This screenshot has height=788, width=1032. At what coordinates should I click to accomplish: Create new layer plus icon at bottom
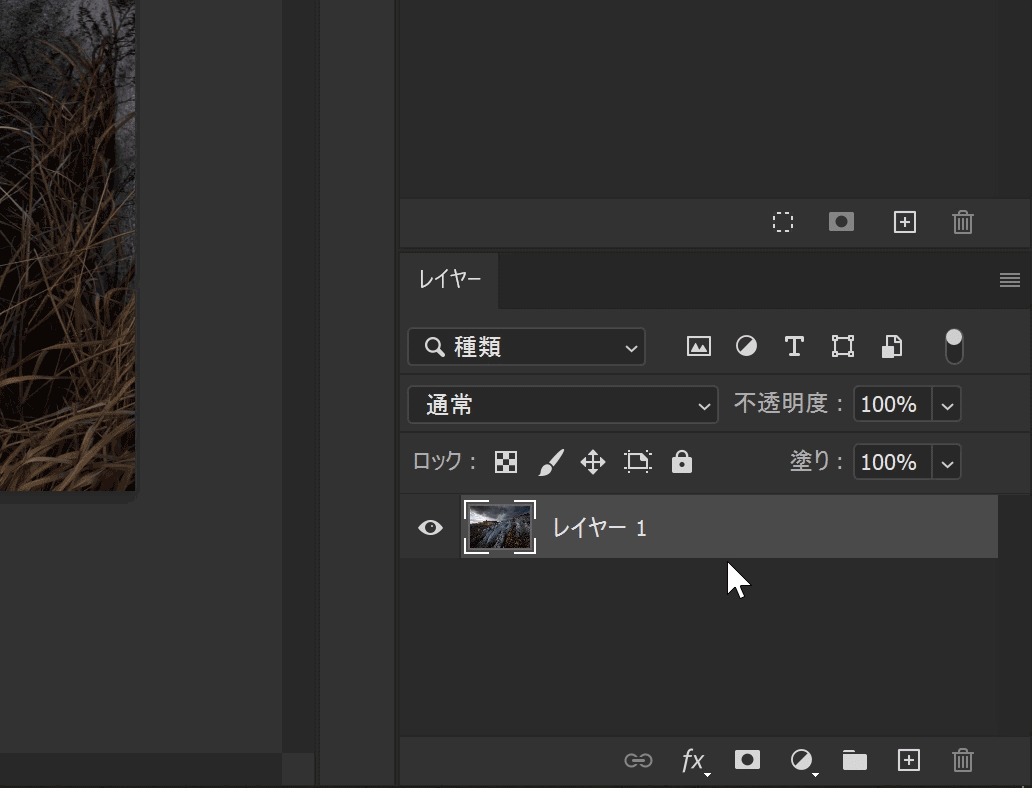pyautogui.click(x=908, y=760)
